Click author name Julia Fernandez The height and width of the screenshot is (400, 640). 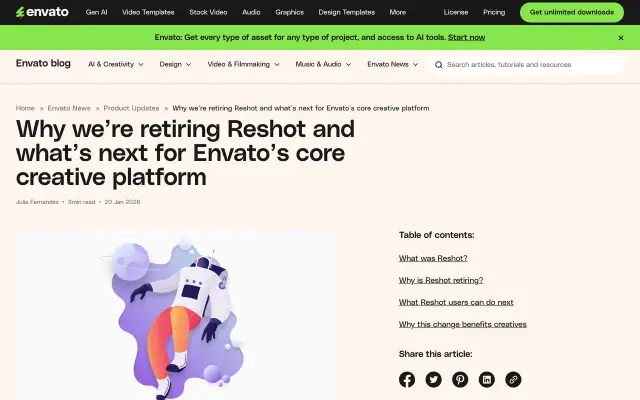point(37,202)
